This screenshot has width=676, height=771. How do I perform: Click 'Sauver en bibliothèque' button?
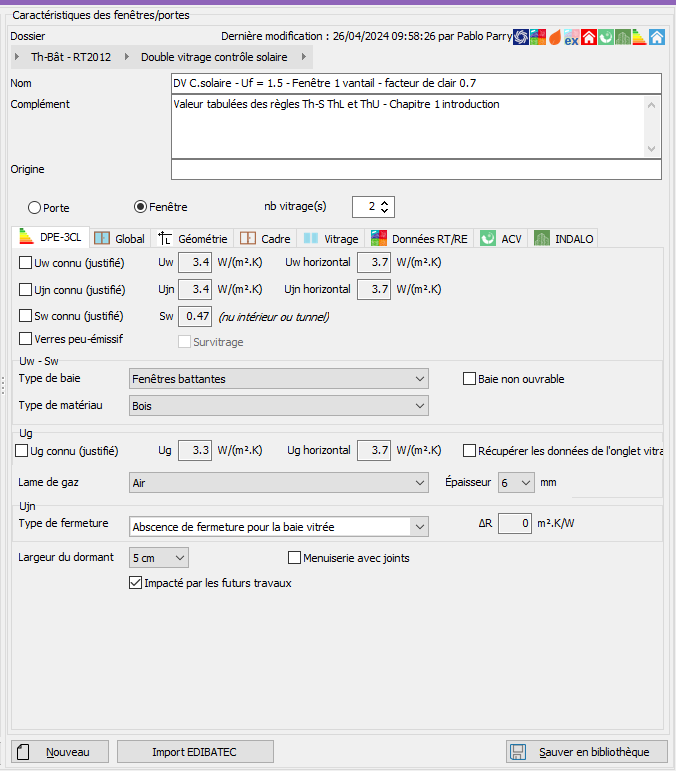[585, 752]
